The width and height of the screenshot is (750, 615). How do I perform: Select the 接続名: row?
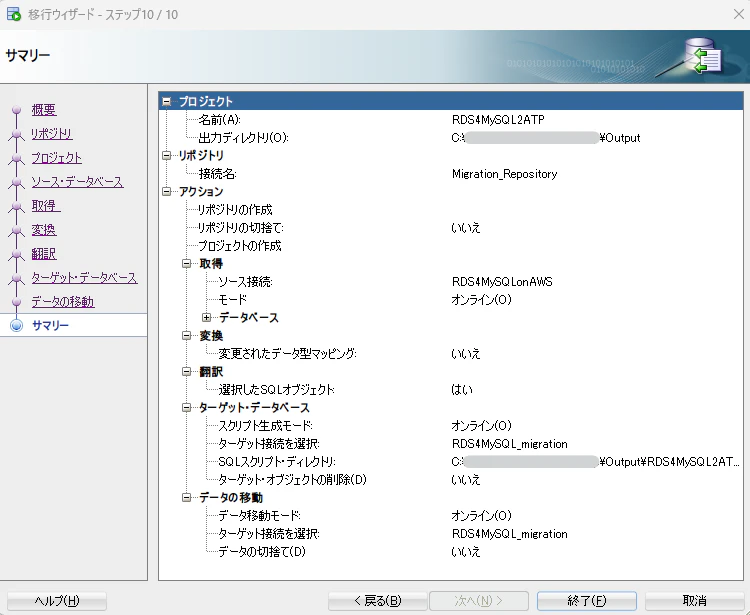(x=451, y=174)
